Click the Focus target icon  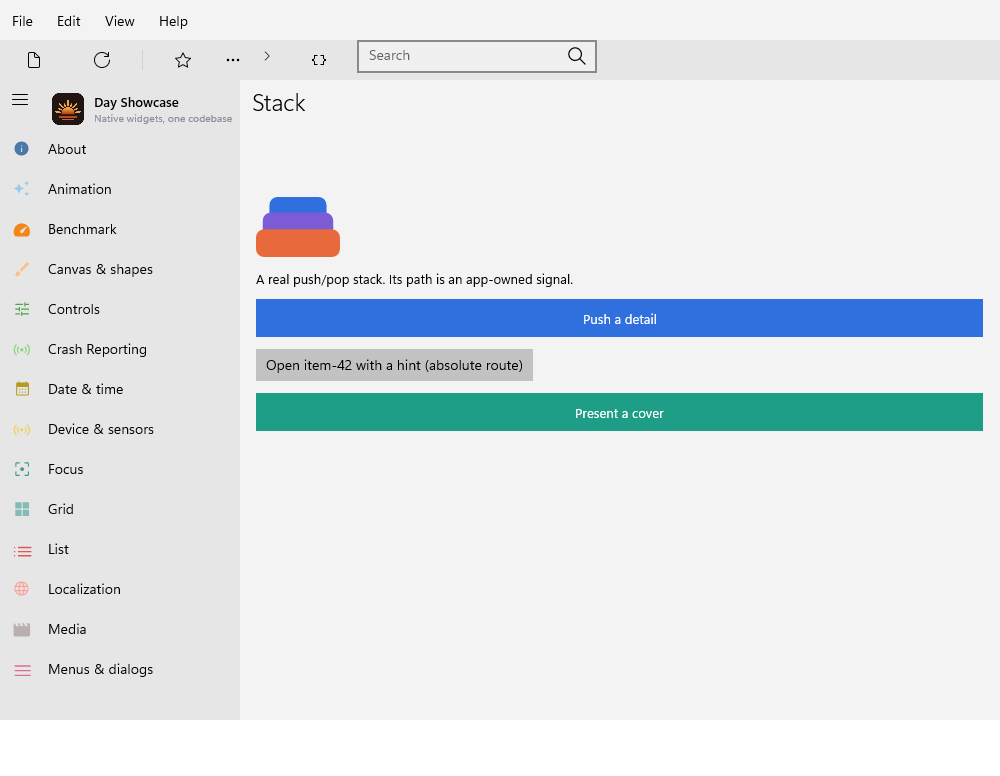tap(22, 469)
